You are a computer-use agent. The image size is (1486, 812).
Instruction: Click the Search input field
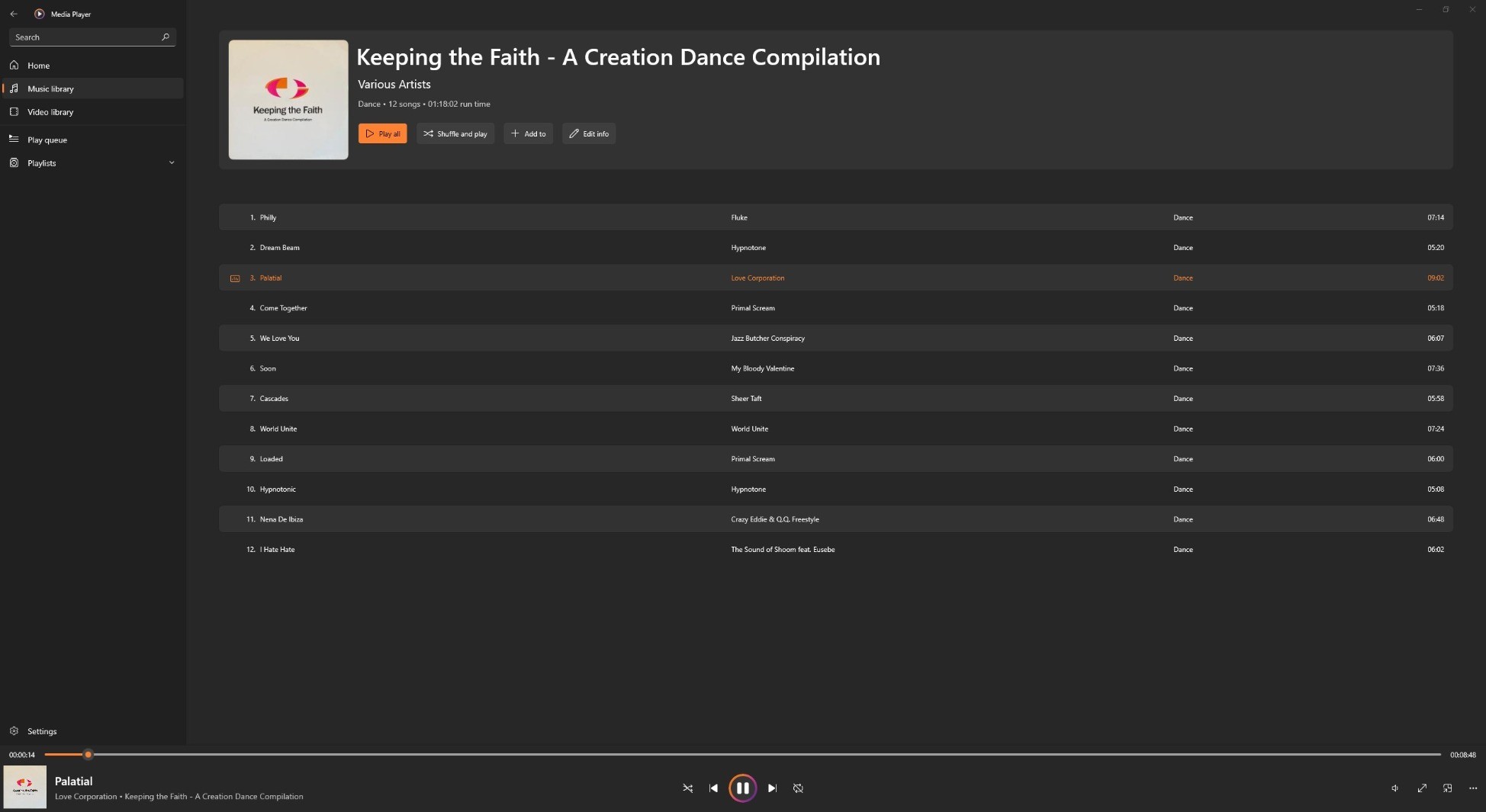pos(85,37)
